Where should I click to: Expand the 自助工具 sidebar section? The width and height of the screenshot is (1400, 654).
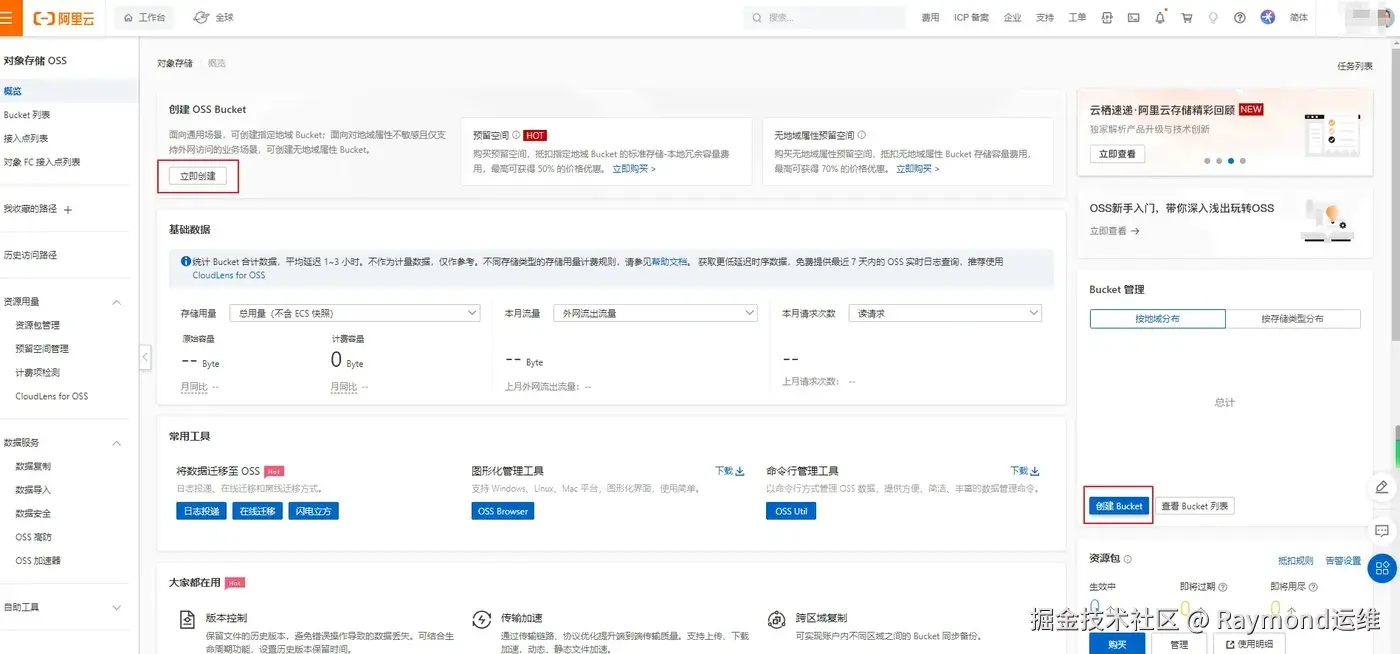pyautogui.click(x=116, y=607)
